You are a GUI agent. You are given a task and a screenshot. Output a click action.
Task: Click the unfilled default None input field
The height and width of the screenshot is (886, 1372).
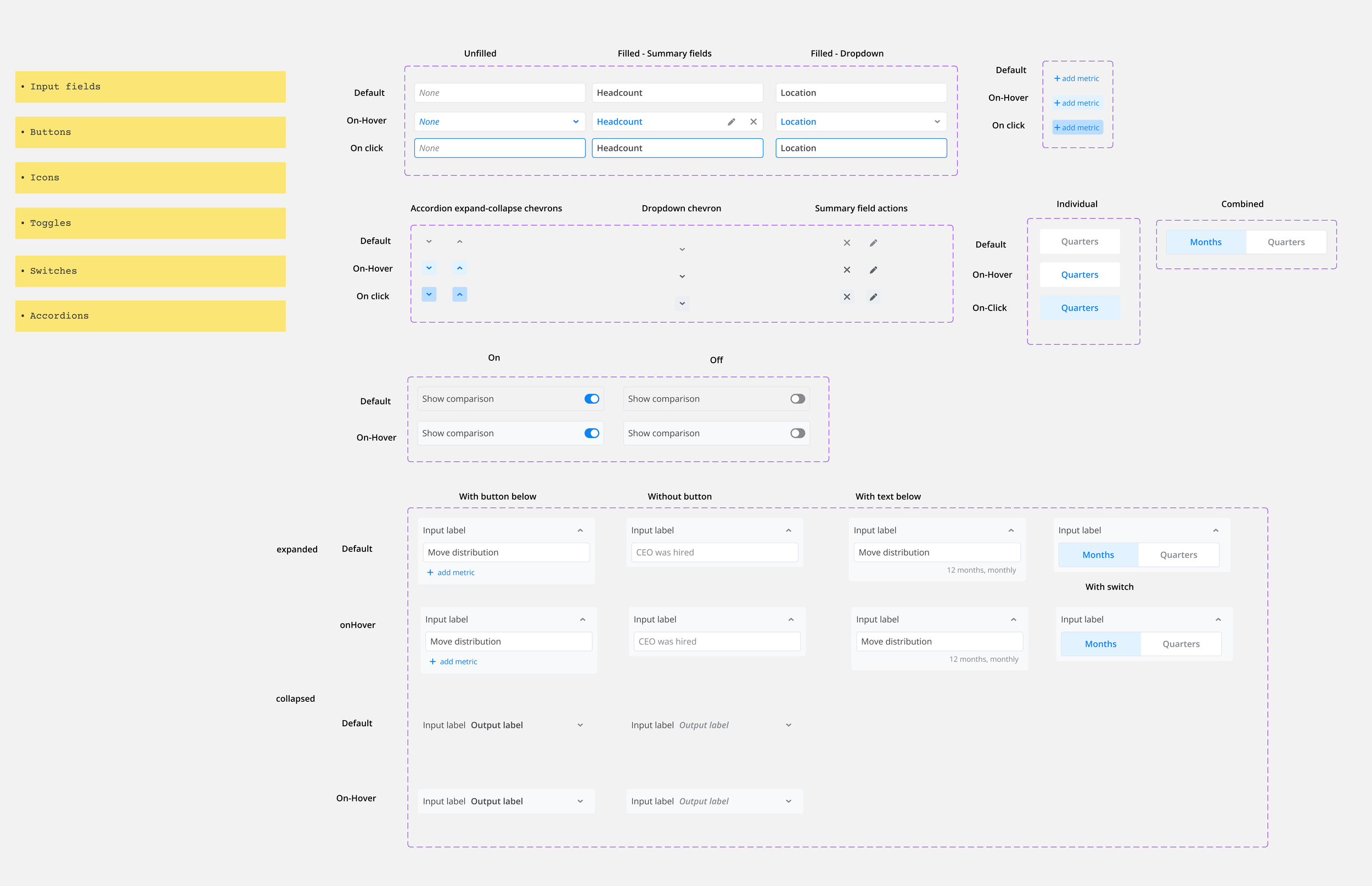pos(499,93)
